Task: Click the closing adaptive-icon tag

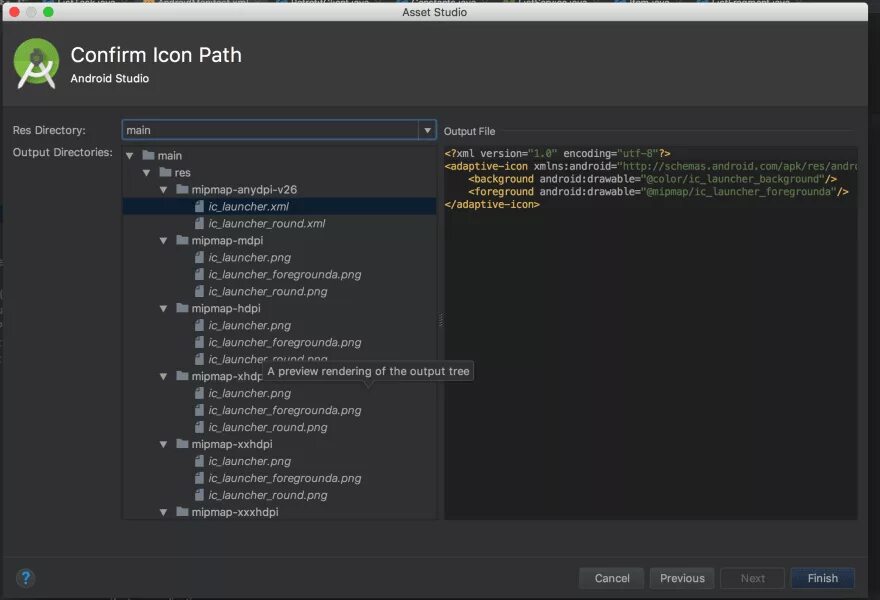Action: point(492,205)
